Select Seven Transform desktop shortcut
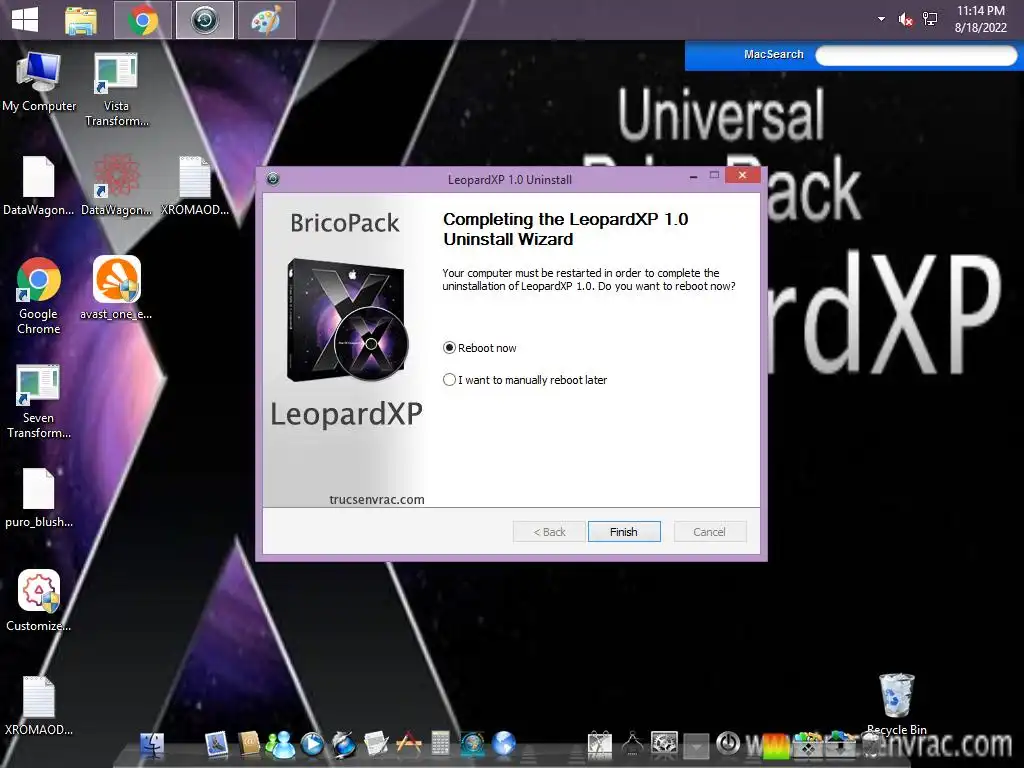 [39, 401]
